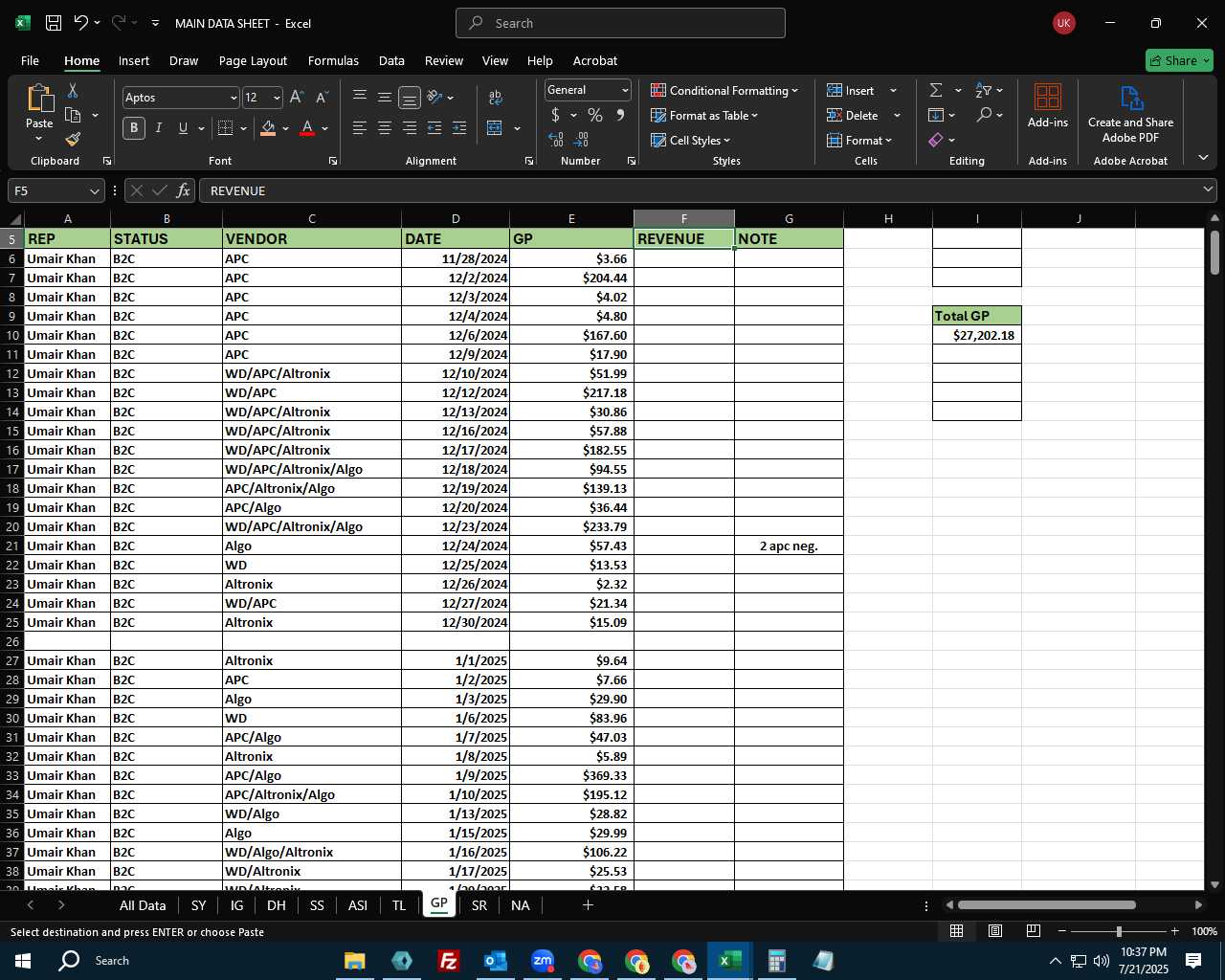The width and height of the screenshot is (1225, 980).
Task: Toggle Middle Align
Action: [x=385, y=98]
